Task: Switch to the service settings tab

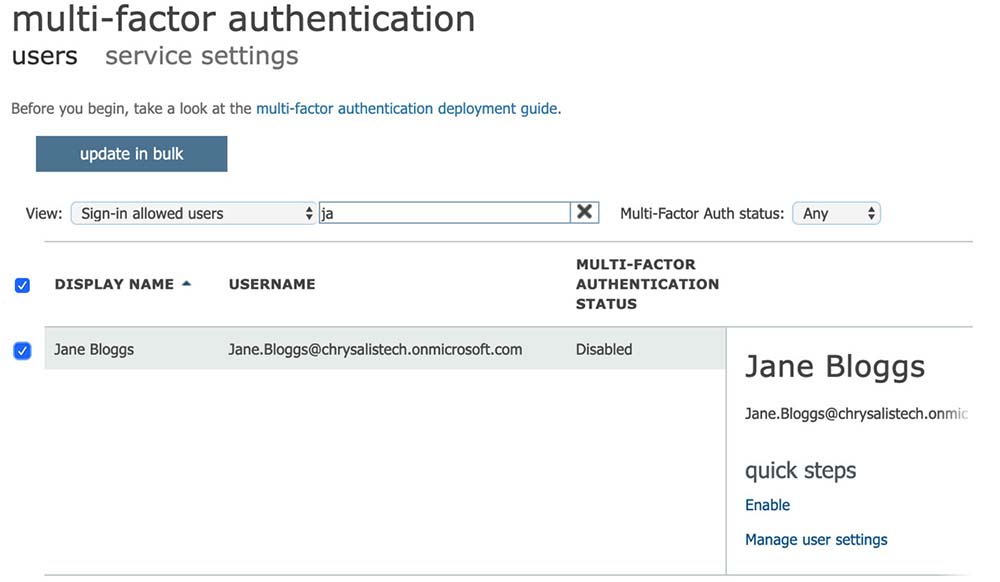Action: click(x=201, y=56)
